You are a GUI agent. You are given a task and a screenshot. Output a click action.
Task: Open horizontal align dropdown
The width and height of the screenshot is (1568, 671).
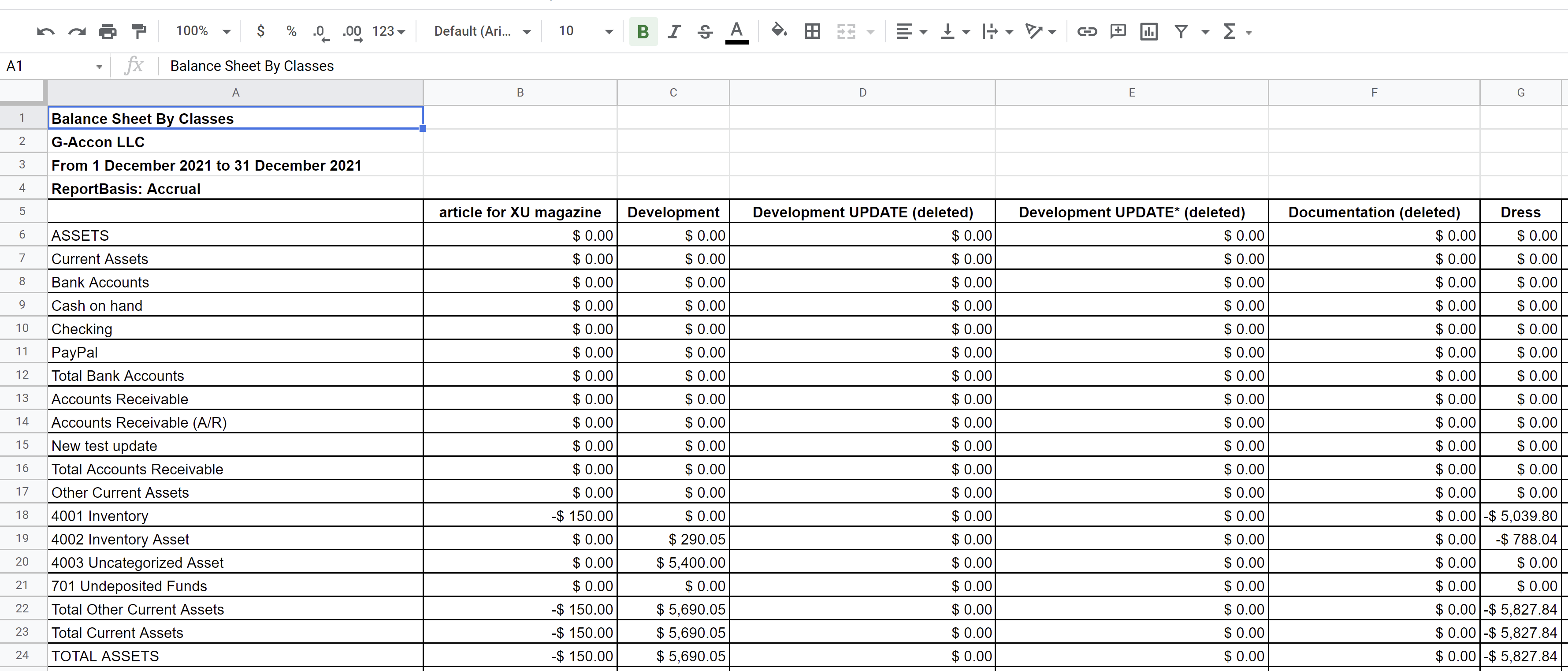pyautogui.click(x=923, y=32)
